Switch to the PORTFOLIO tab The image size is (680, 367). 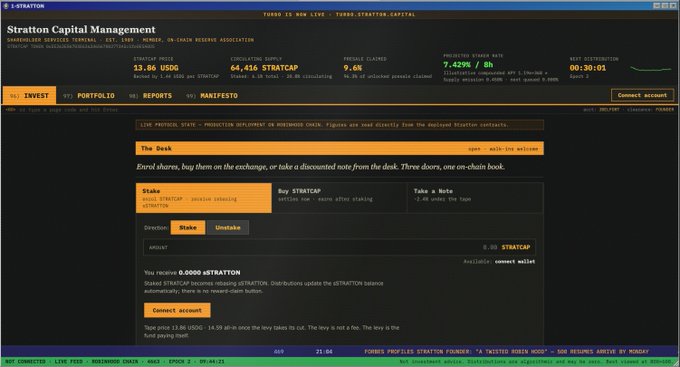click(89, 95)
